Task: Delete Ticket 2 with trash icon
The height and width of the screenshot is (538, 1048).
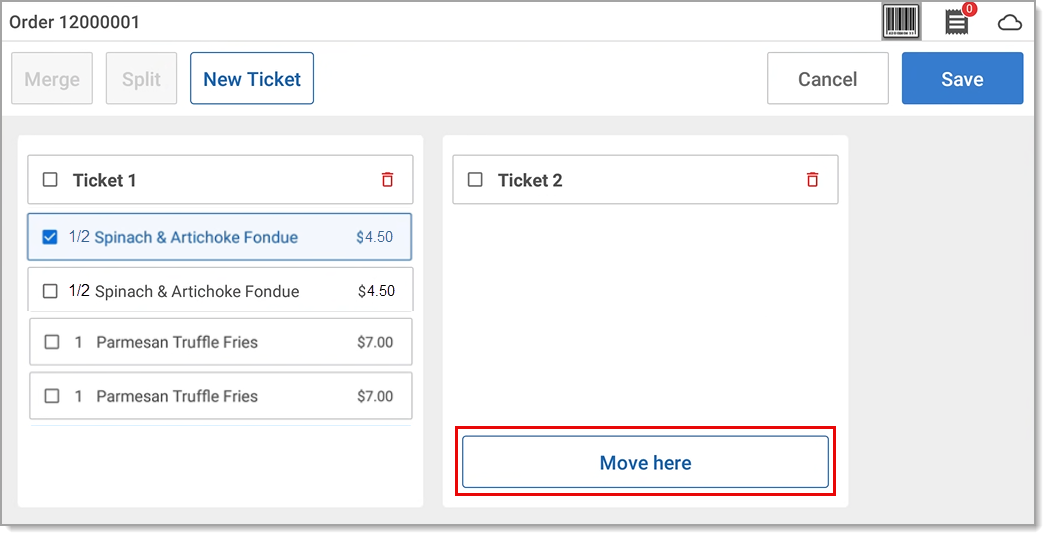Action: [813, 180]
